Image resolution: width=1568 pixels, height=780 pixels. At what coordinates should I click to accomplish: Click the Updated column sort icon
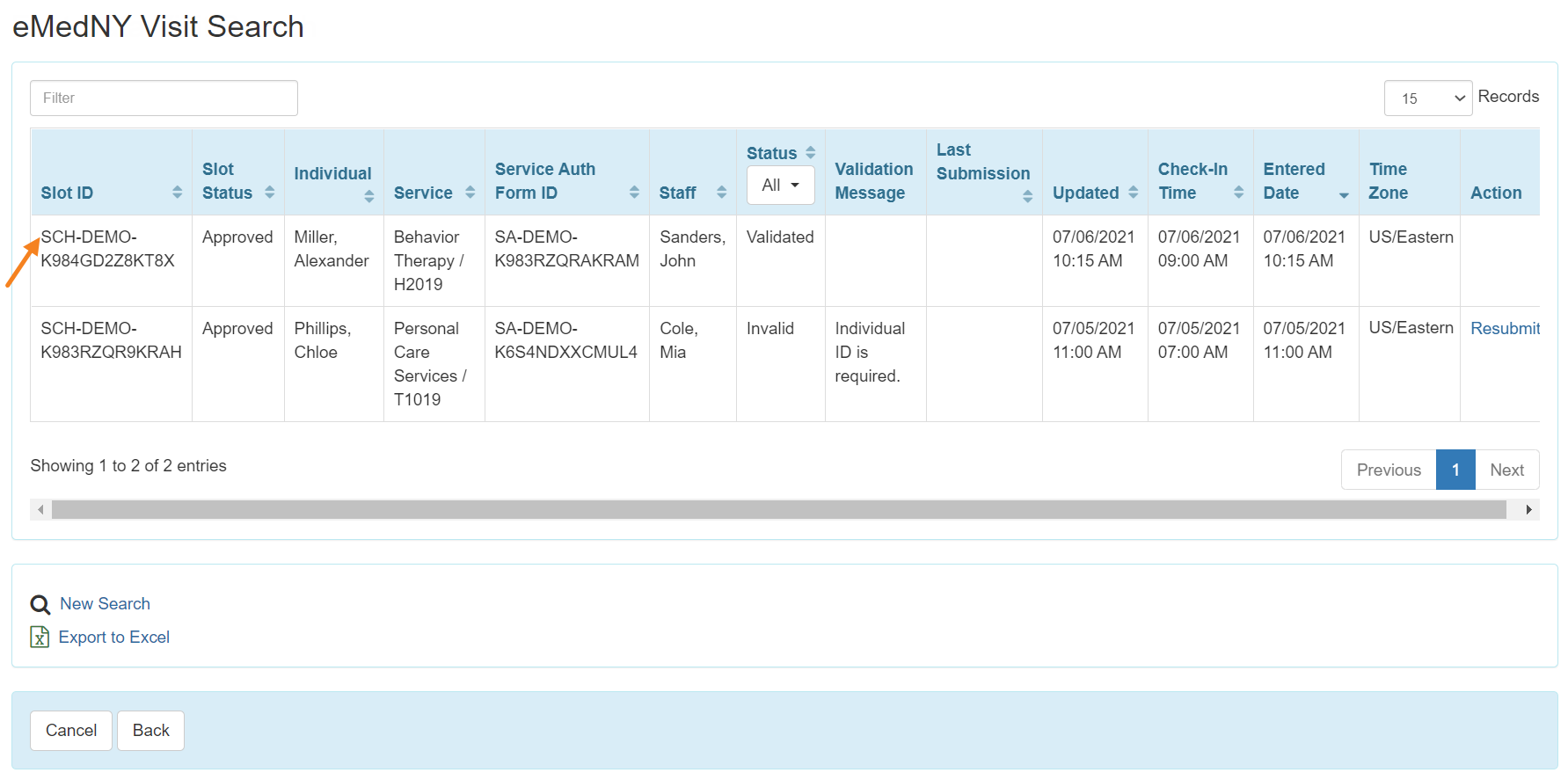1133,193
